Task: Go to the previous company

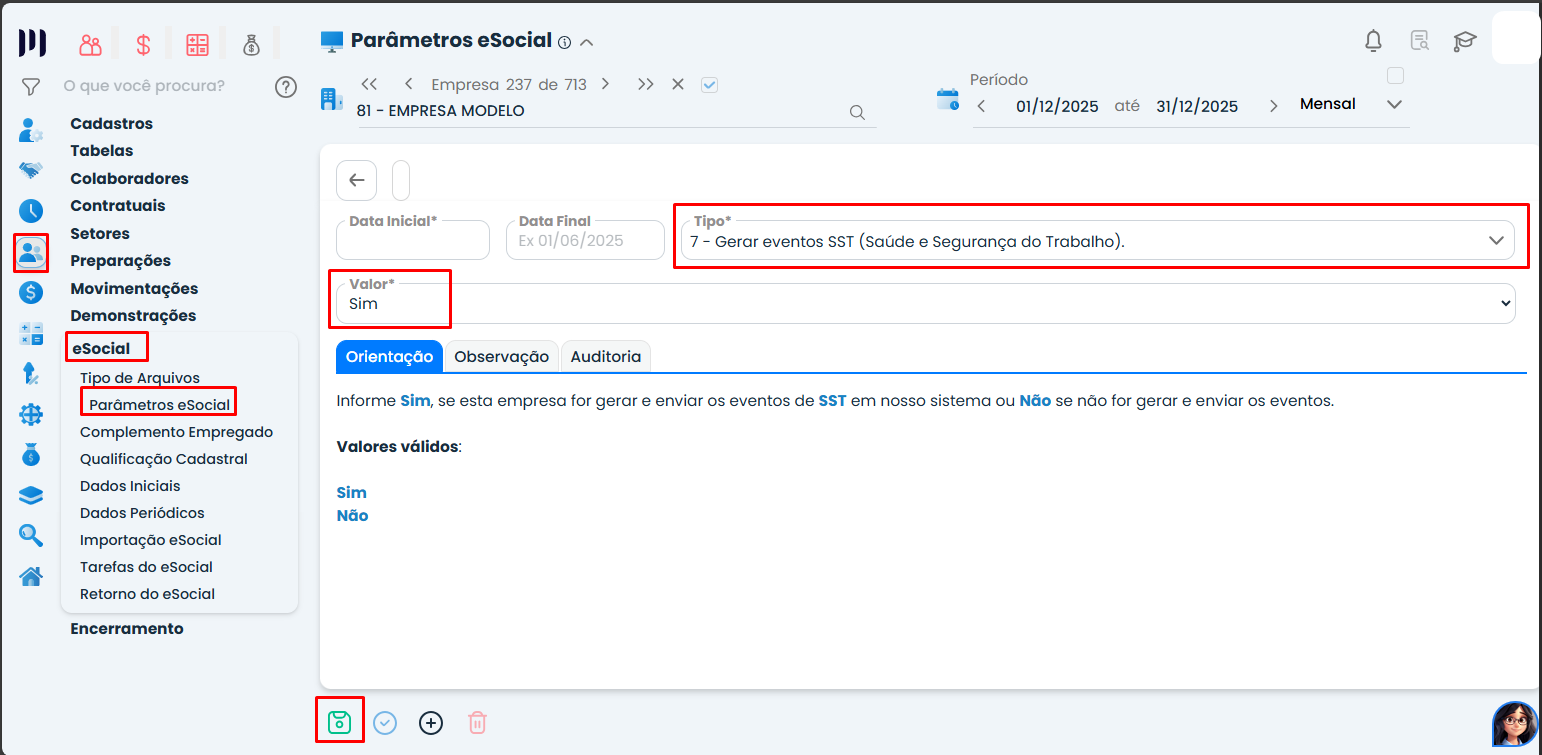Action: pos(408,84)
